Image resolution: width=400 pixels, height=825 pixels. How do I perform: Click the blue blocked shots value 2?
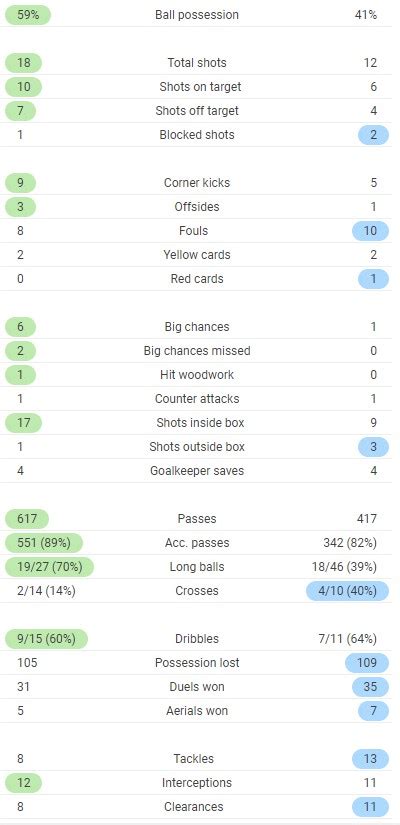tap(373, 135)
